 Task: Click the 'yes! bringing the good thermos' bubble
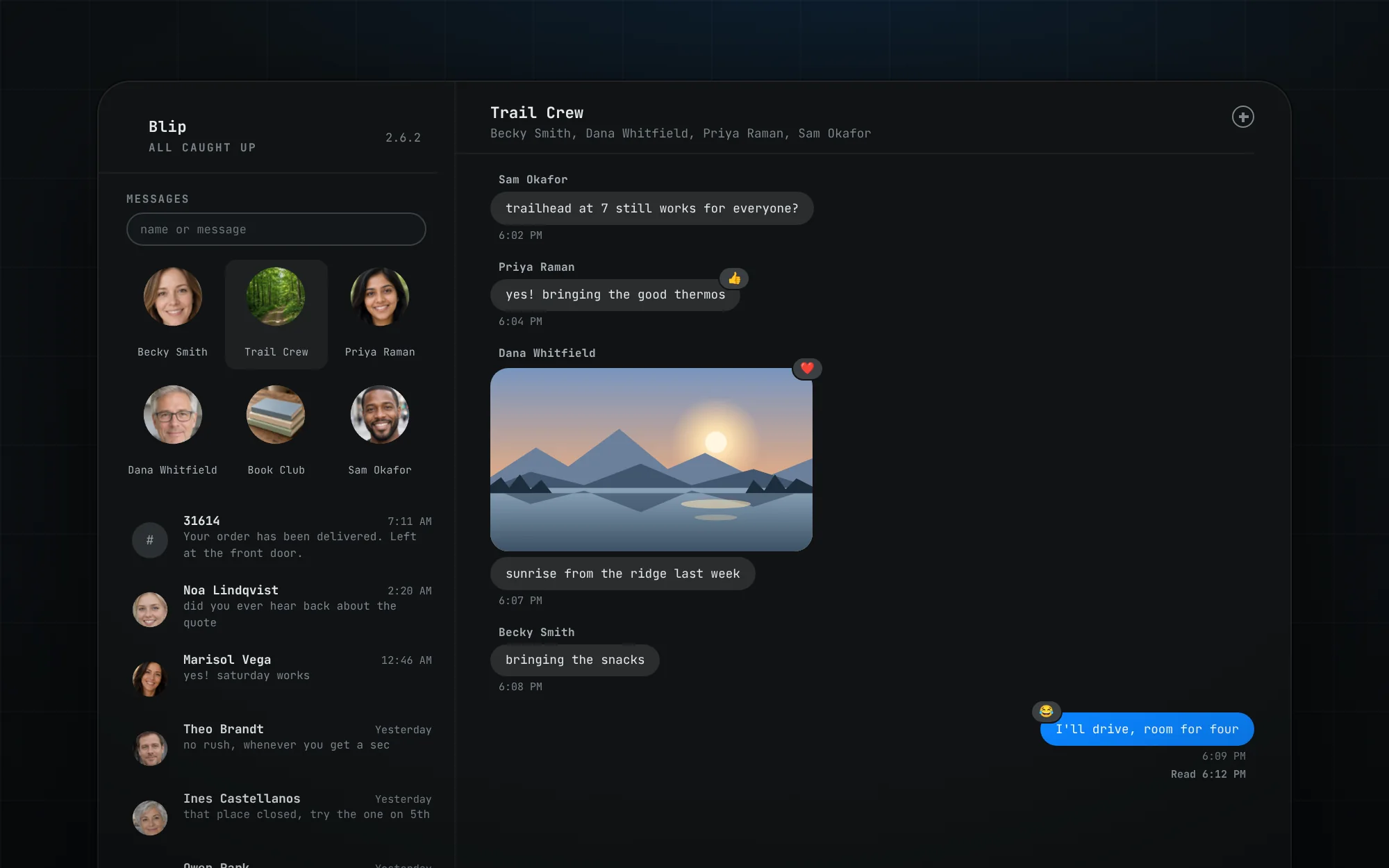(615, 294)
